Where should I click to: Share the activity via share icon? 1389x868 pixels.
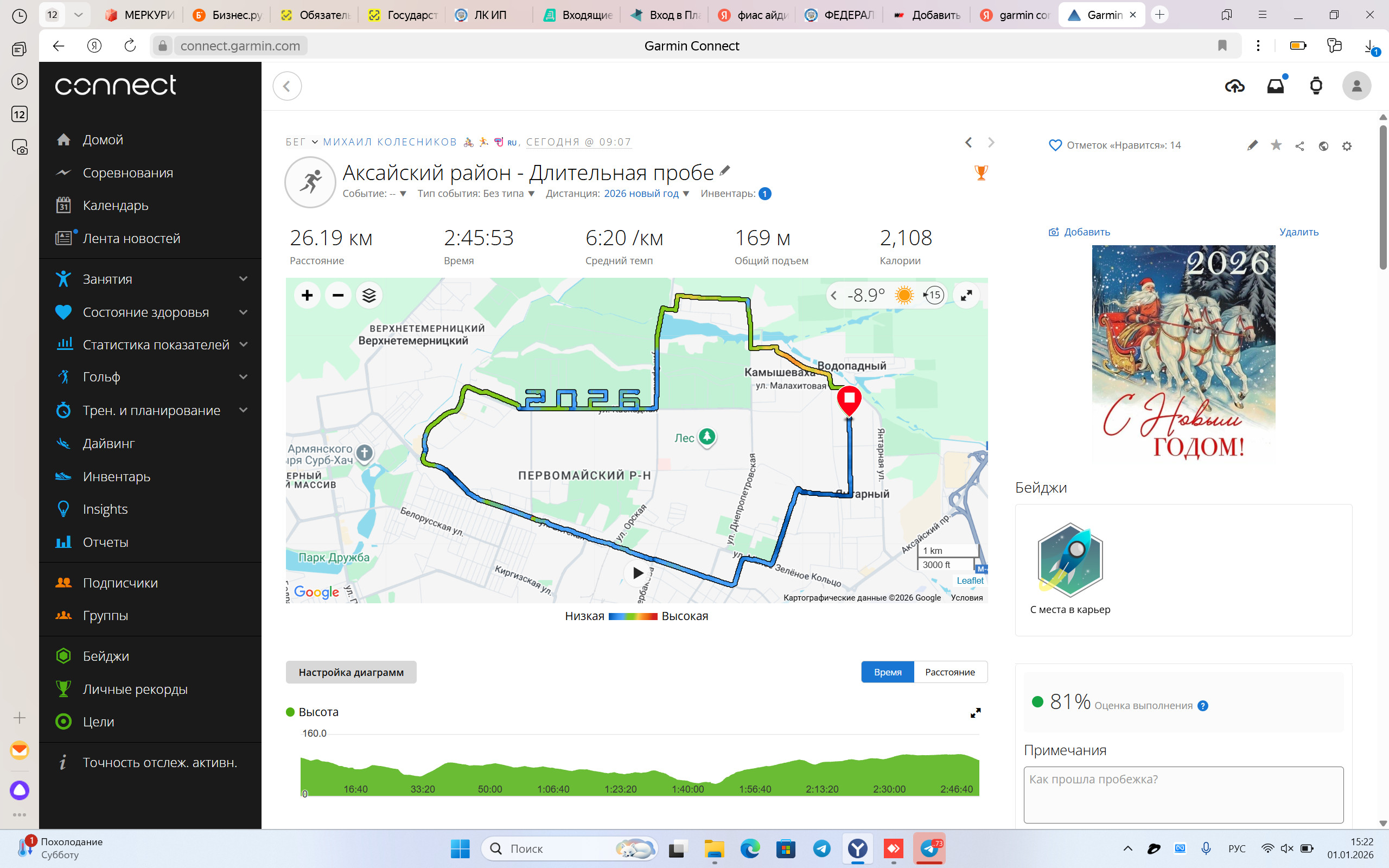[1300, 146]
